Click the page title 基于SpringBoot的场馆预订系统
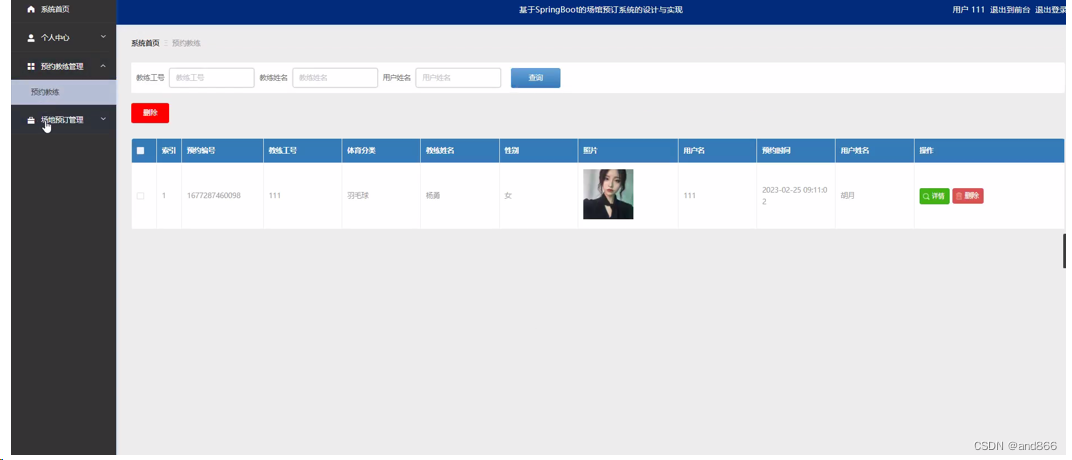Viewport: 1072px width, 460px height. click(601, 10)
